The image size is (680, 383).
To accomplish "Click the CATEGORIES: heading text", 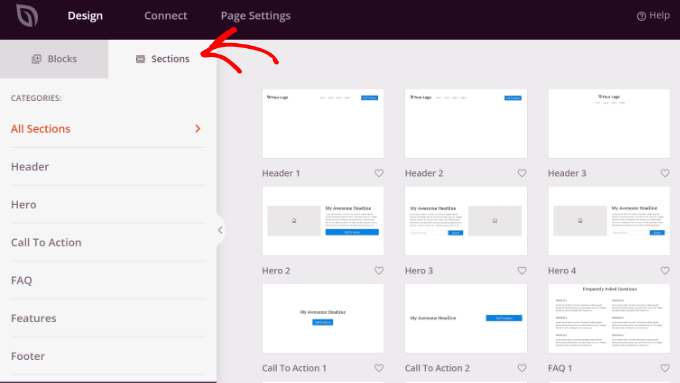I will pos(36,98).
